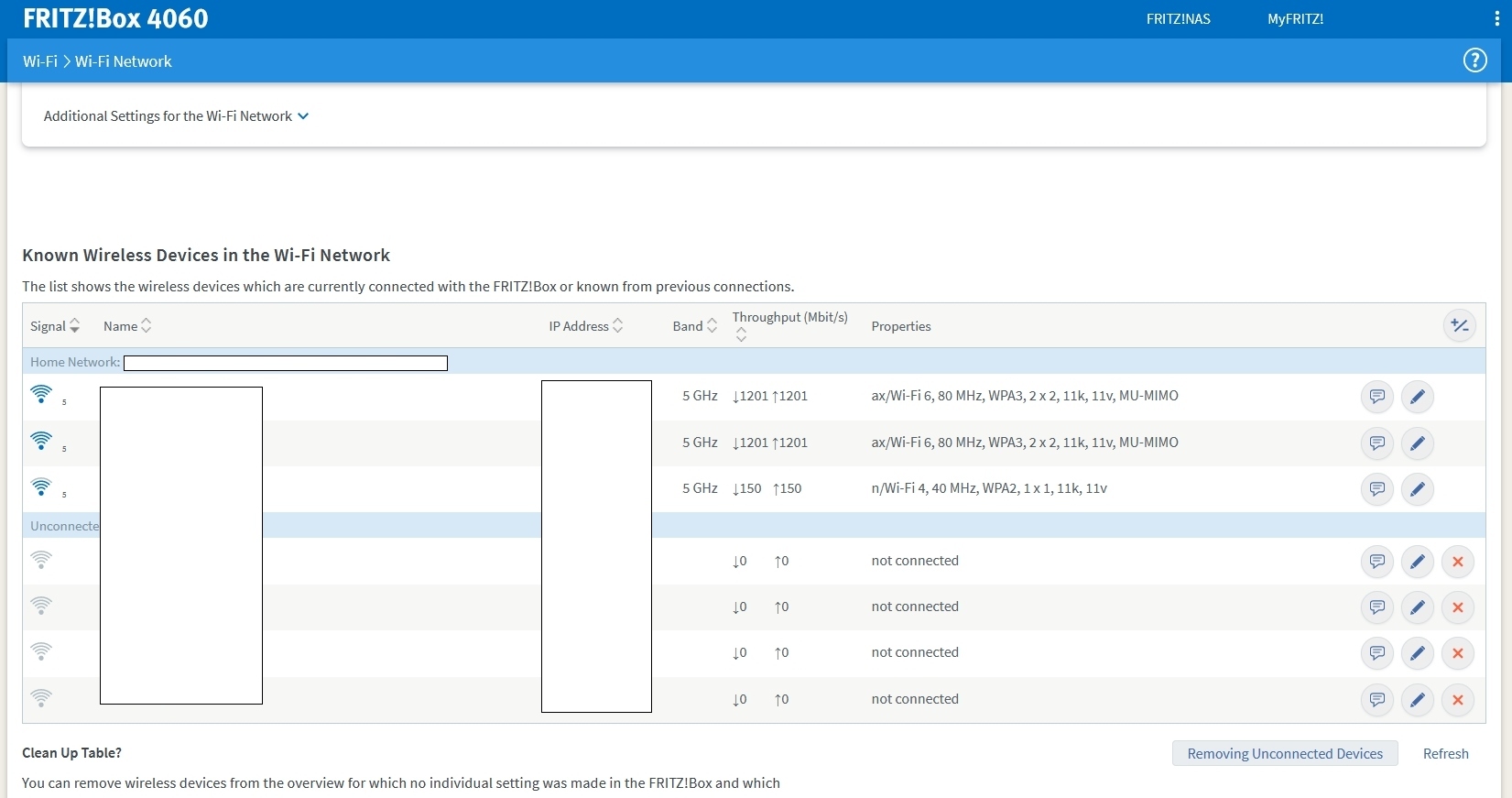Edit the first ax/Wi-Fi 6 device with pencil icon
The height and width of the screenshot is (798, 1512).
(x=1417, y=397)
